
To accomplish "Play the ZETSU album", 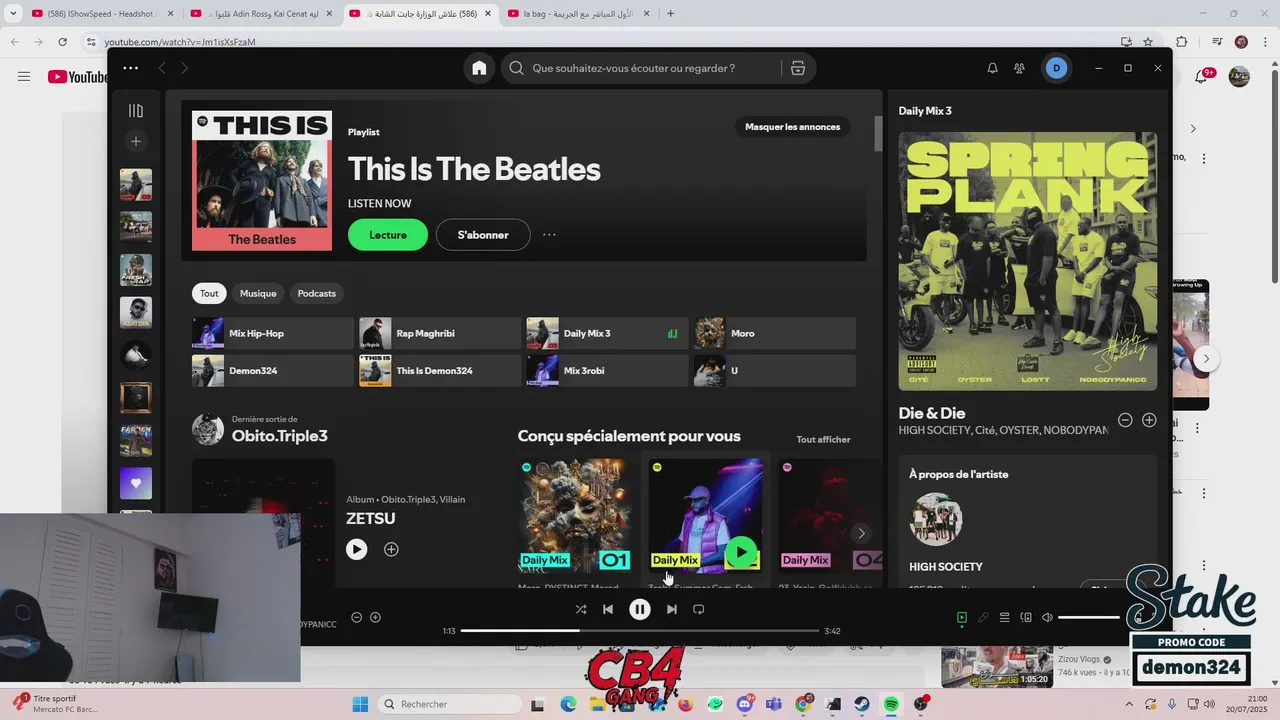I will [x=357, y=549].
